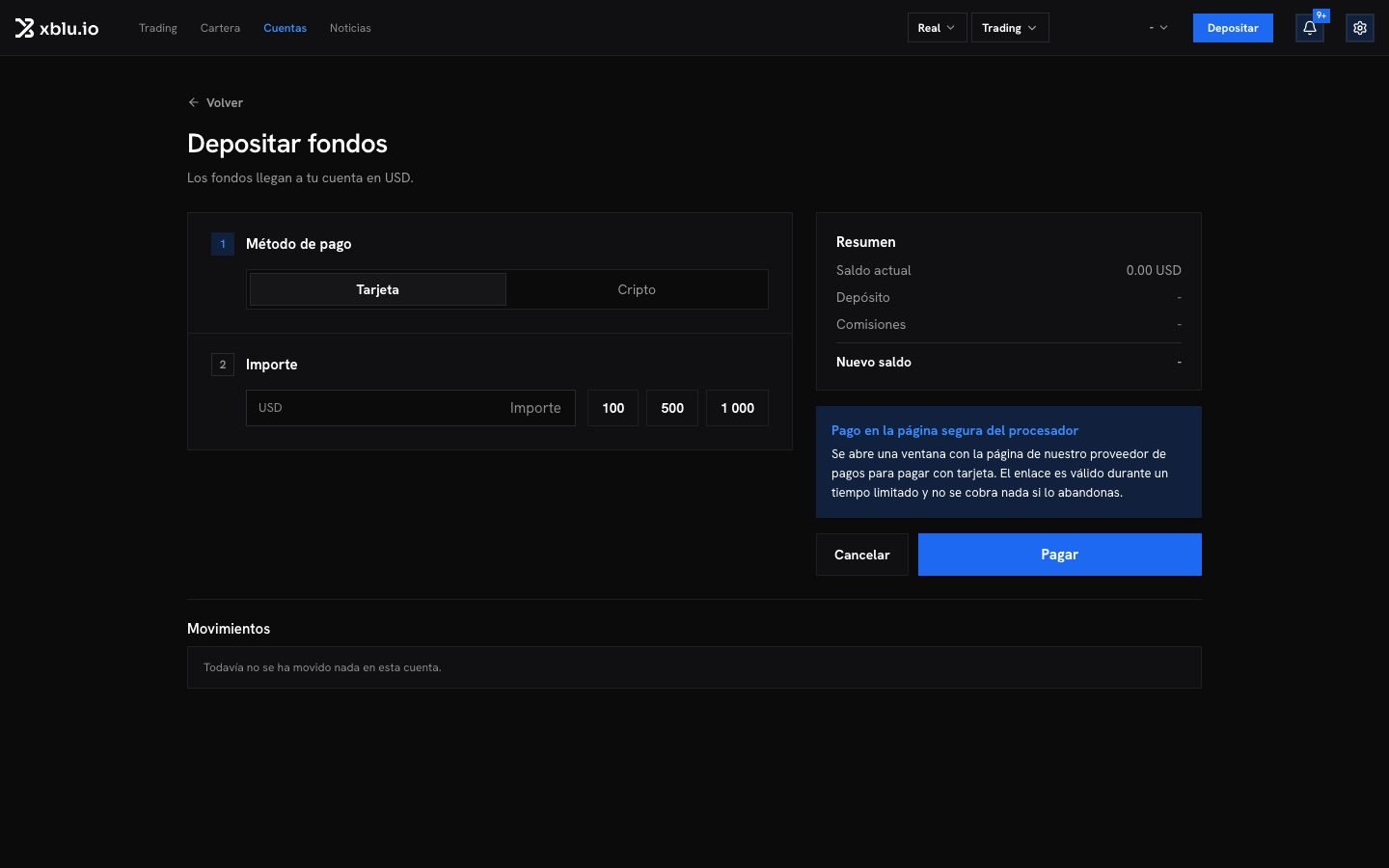This screenshot has height=868, width=1389.
Task: Open the Noticias nav item
Action: (350, 28)
